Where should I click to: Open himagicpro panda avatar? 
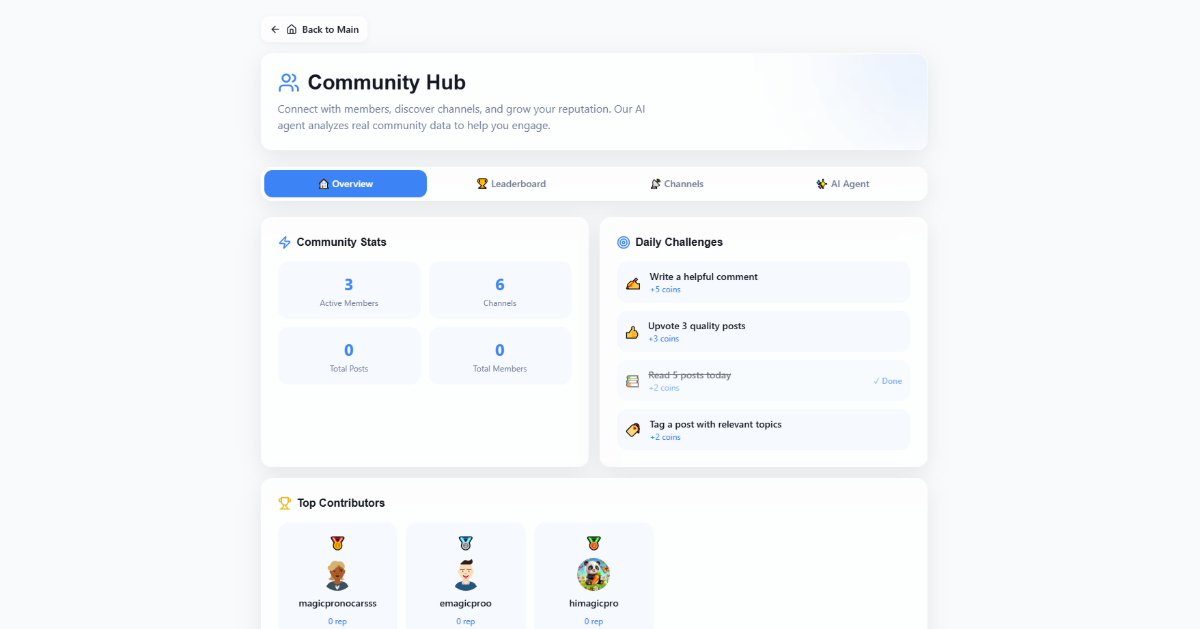click(x=594, y=575)
